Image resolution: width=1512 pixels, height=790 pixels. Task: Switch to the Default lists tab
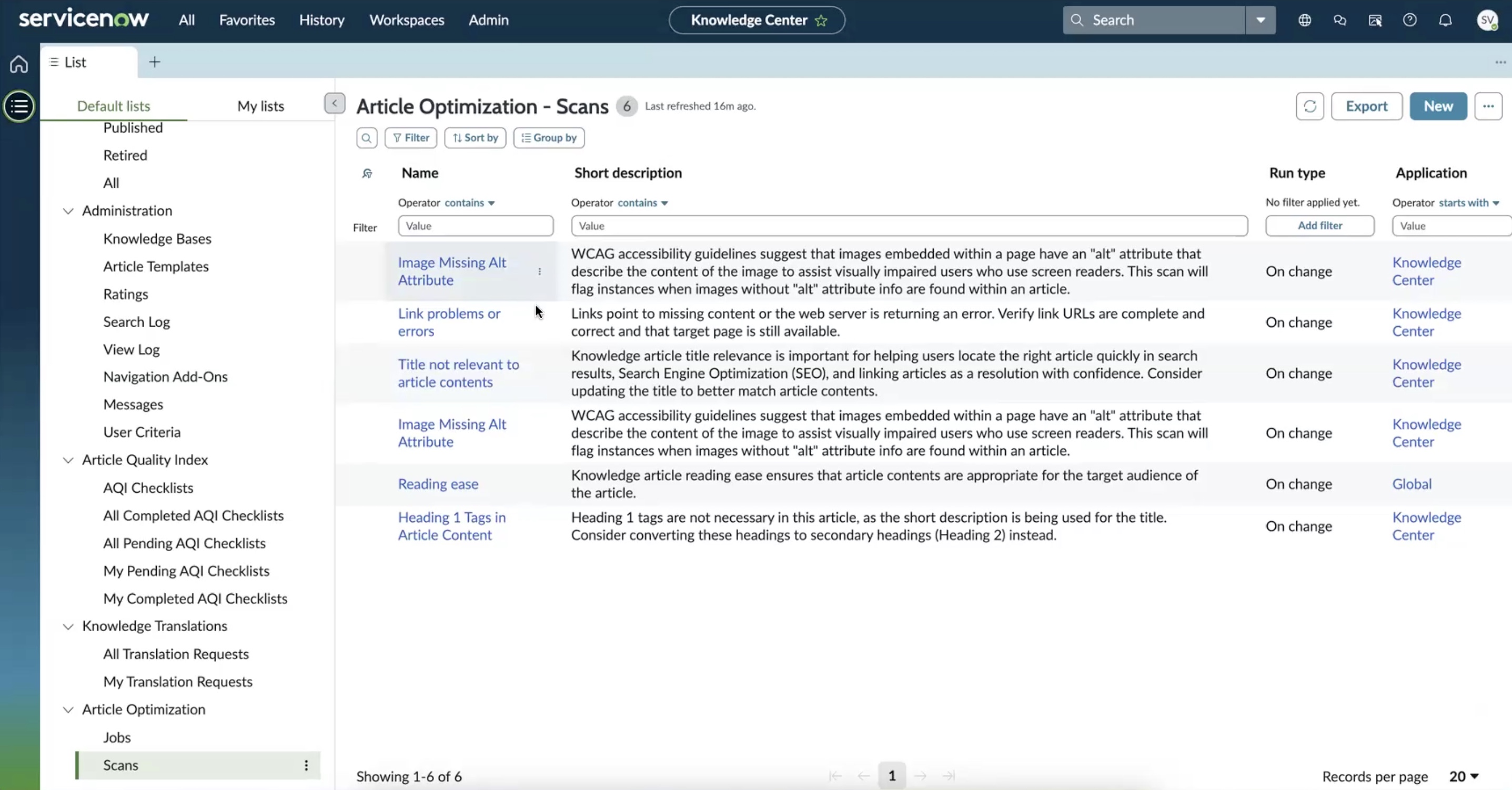click(x=113, y=106)
